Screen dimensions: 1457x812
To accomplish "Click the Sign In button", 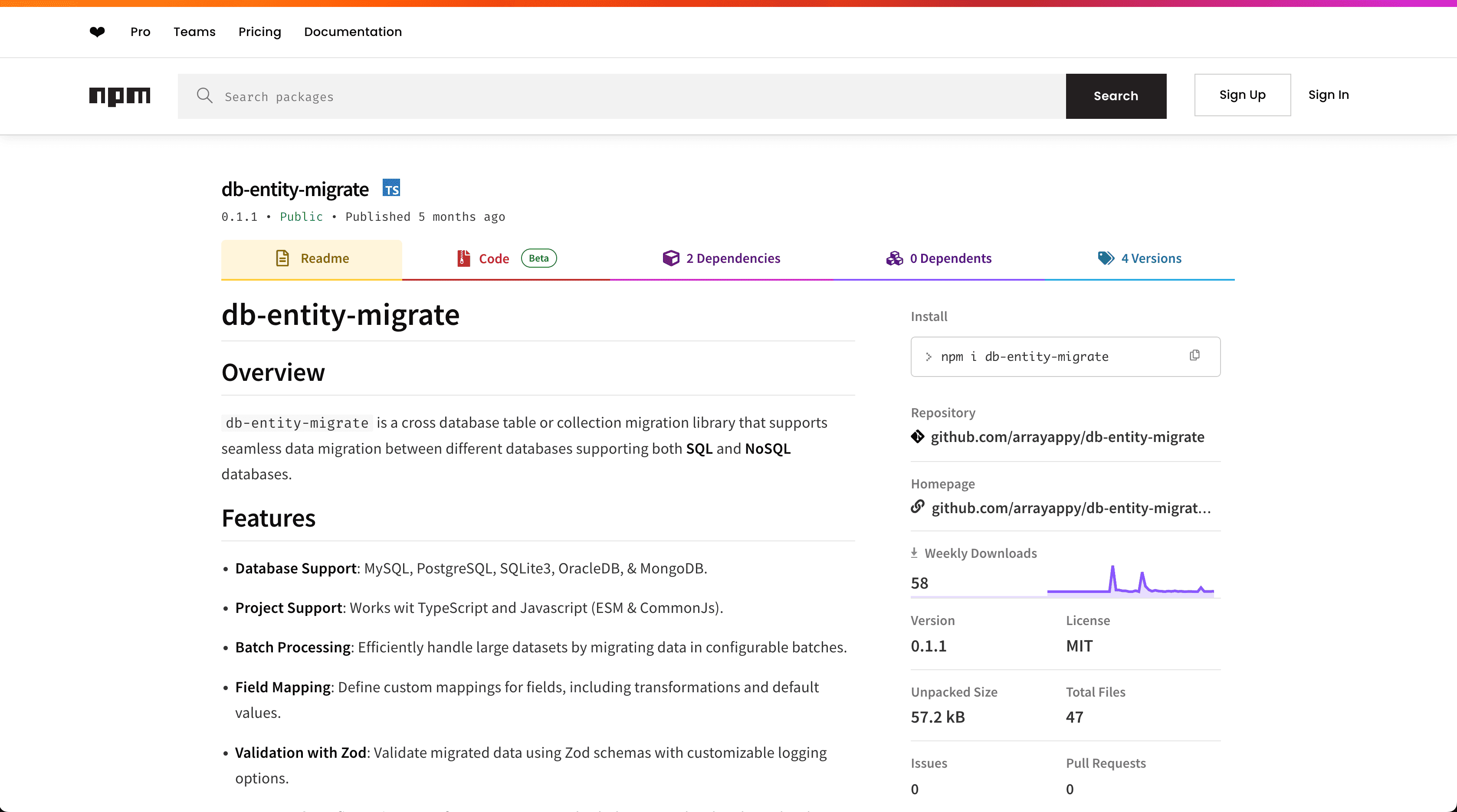I will pos(1329,94).
